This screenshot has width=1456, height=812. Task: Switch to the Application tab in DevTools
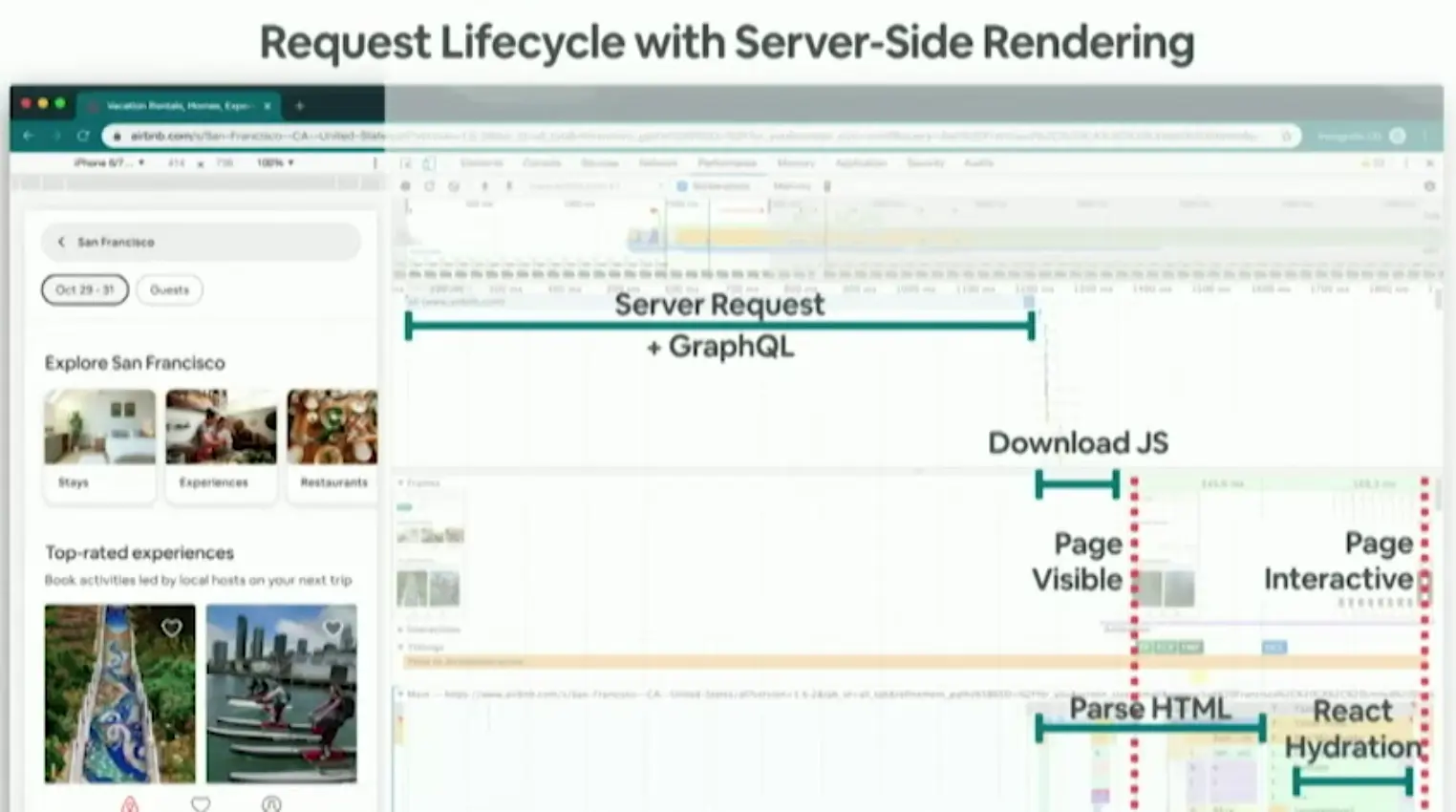click(861, 163)
